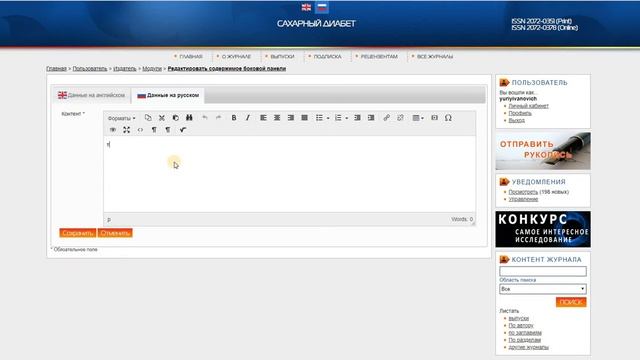Switch site language to English flag
This screenshot has height=360, width=640.
click(306, 7)
